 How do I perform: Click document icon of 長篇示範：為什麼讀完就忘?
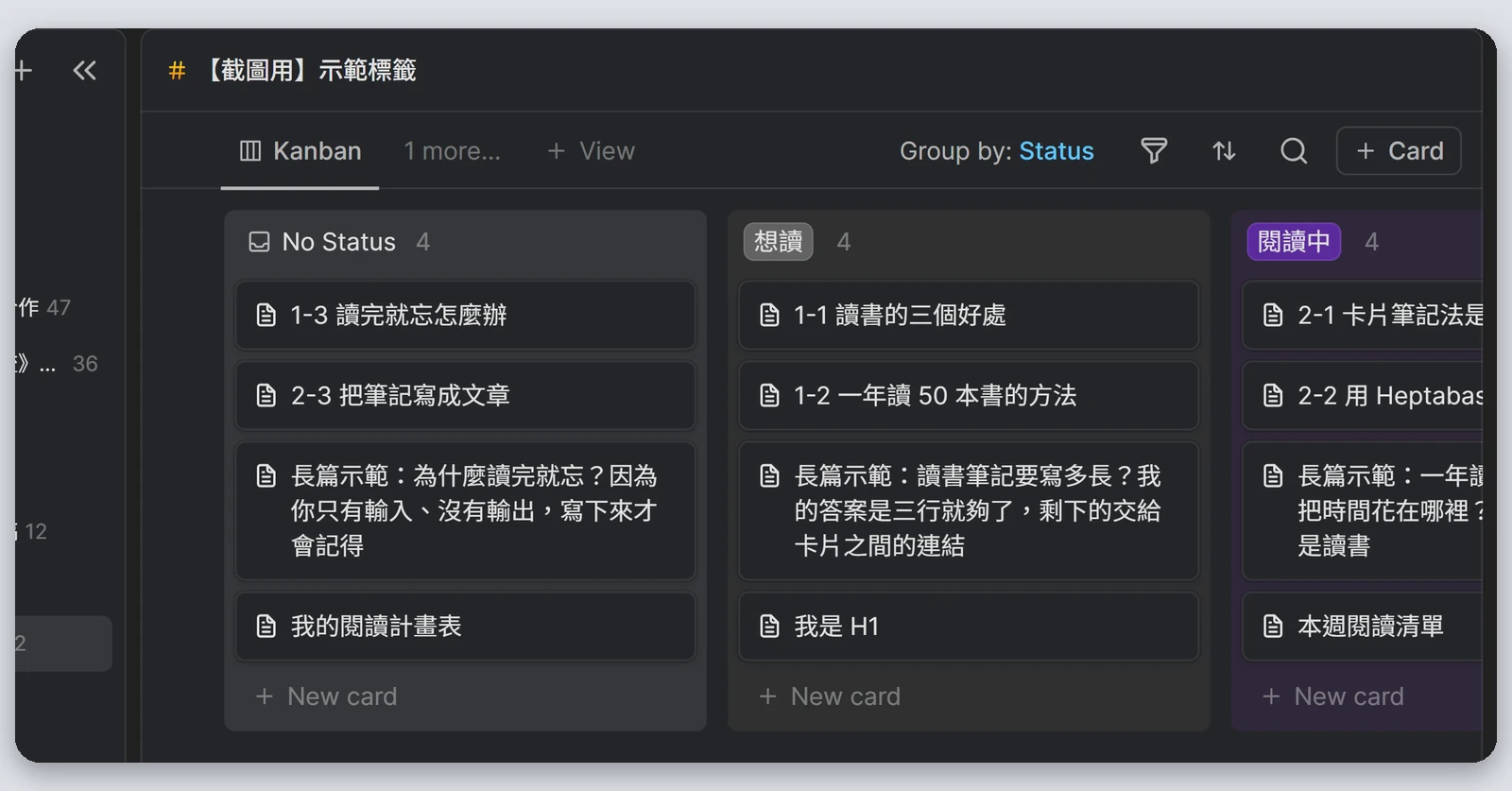(x=266, y=475)
